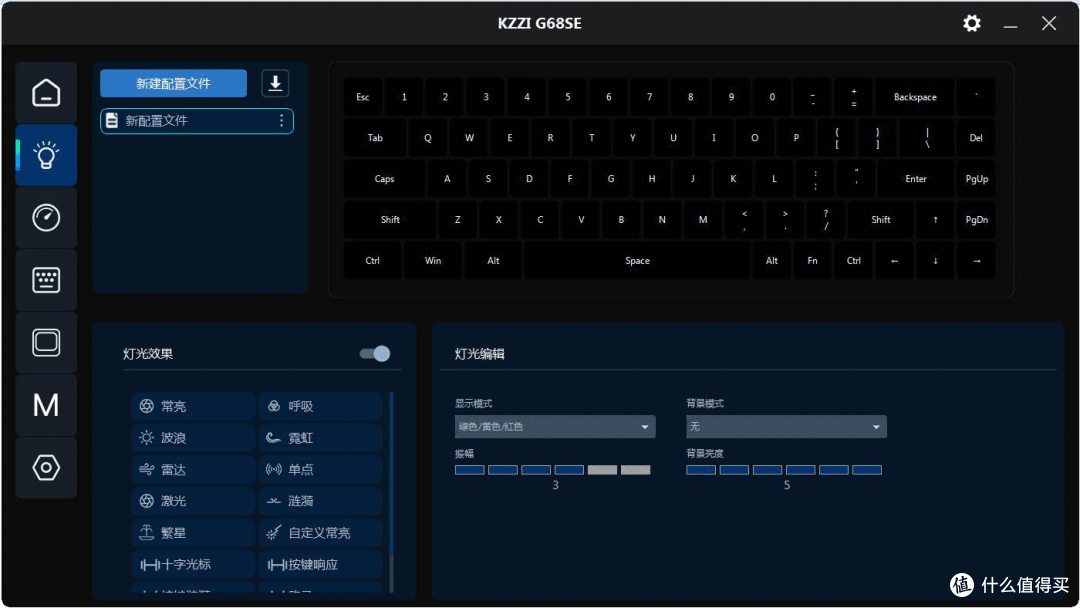Click the Space key on keyboard layout
The height and width of the screenshot is (608, 1080).
637,260
